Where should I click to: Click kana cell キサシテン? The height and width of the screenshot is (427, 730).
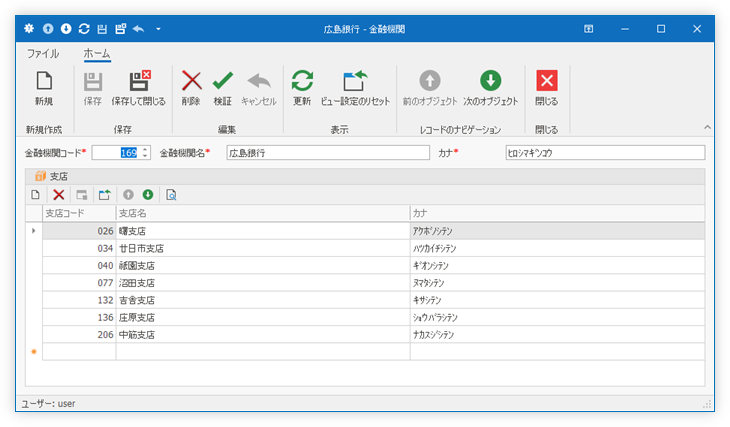pyautogui.click(x=557, y=300)
